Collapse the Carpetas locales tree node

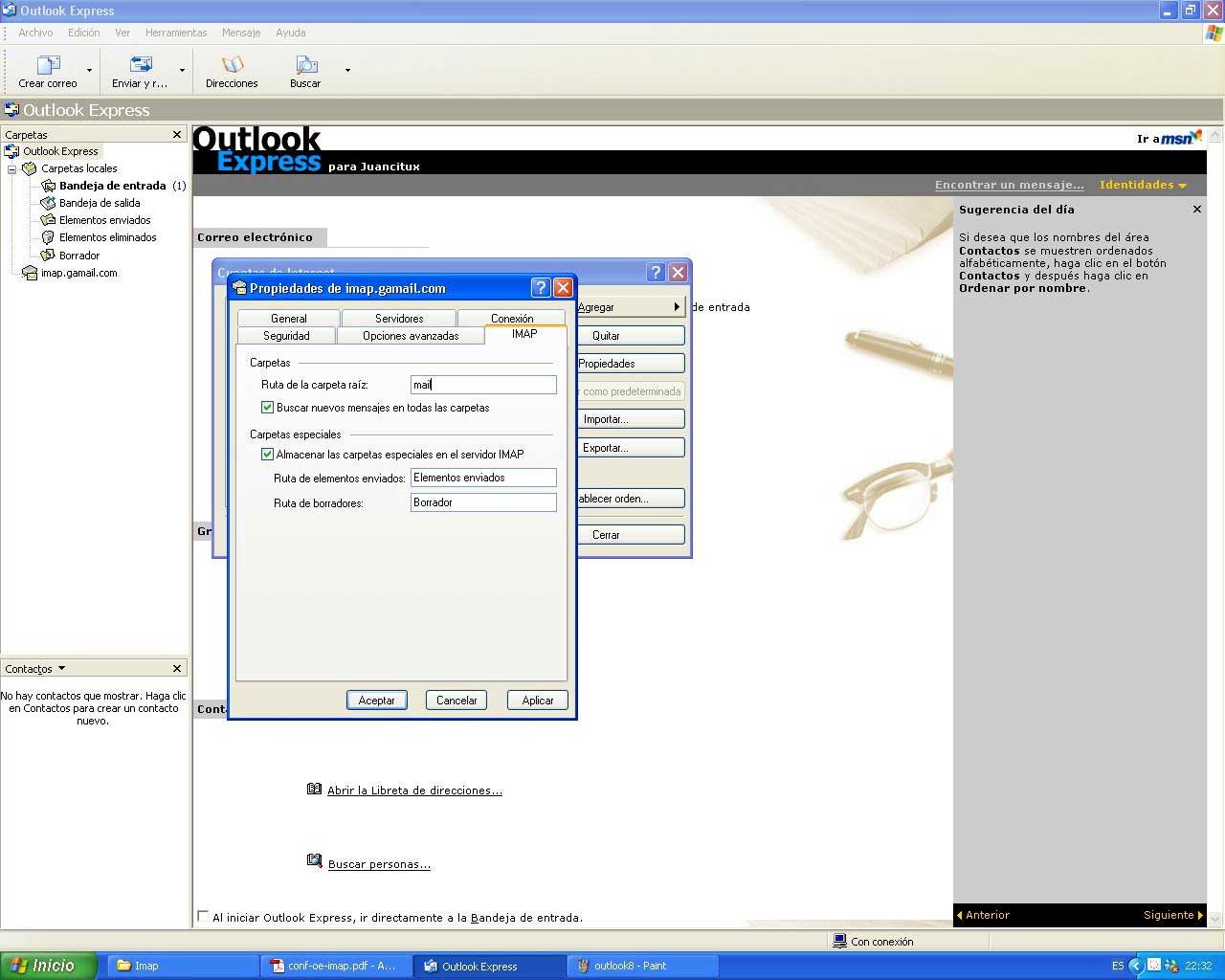click(x=12, y=169)
